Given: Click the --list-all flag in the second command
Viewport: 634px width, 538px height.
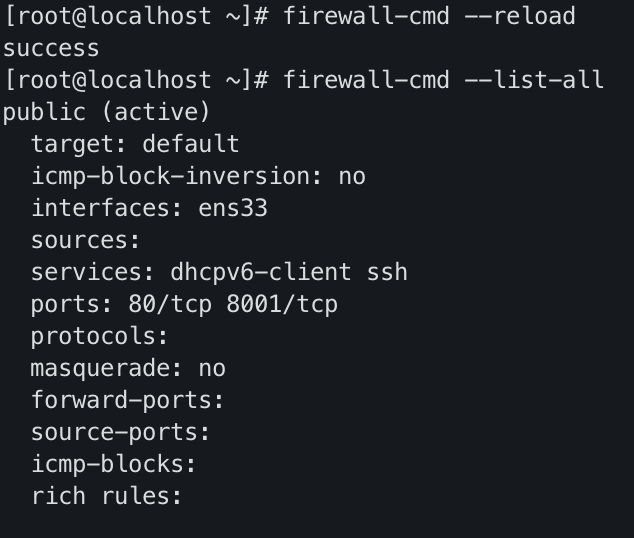Looking at the screenshot, I should tap(534, 80).
